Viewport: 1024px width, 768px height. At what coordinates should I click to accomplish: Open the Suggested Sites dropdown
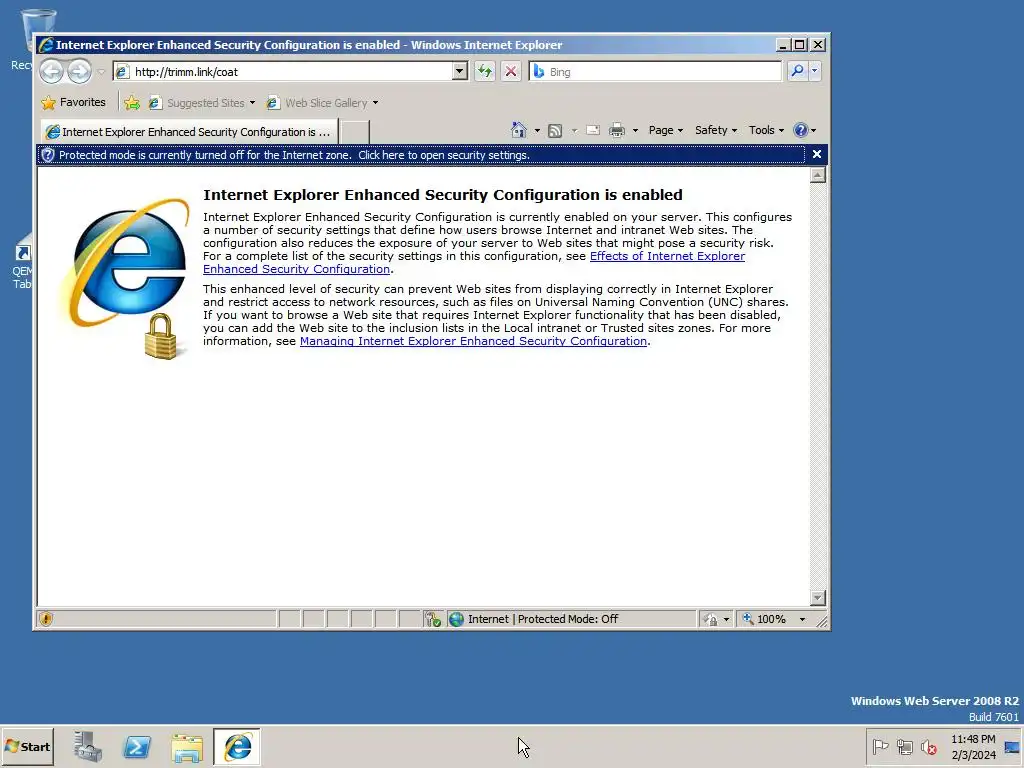click(x=202, y=103)
